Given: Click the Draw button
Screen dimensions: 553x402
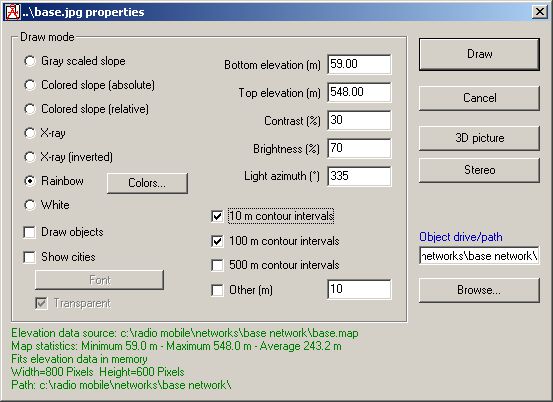Looking at the screenshot, I should 479,54.
